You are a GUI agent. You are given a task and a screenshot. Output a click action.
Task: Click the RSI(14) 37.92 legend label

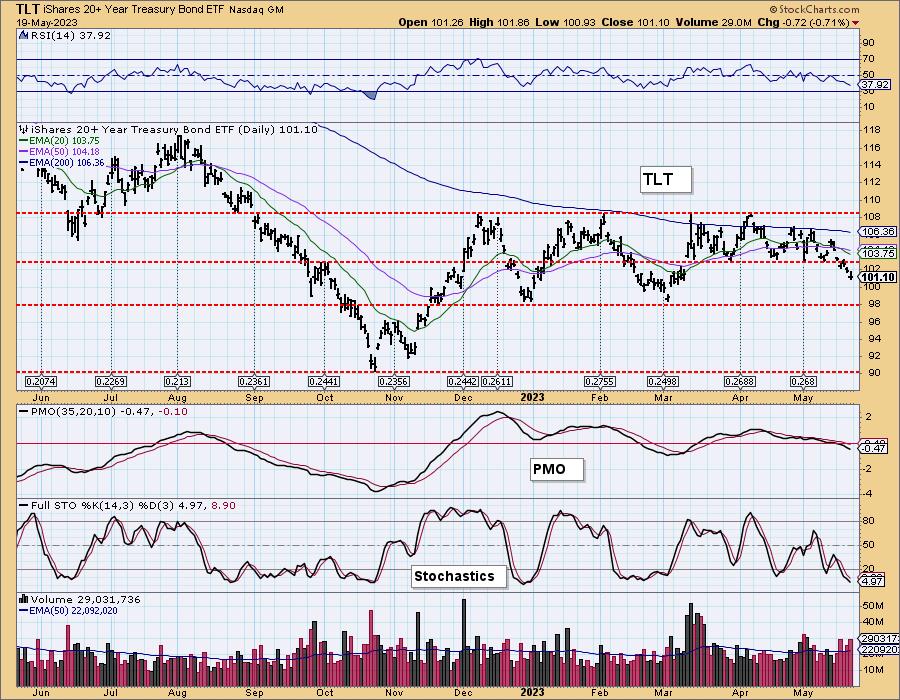point(71,35)
